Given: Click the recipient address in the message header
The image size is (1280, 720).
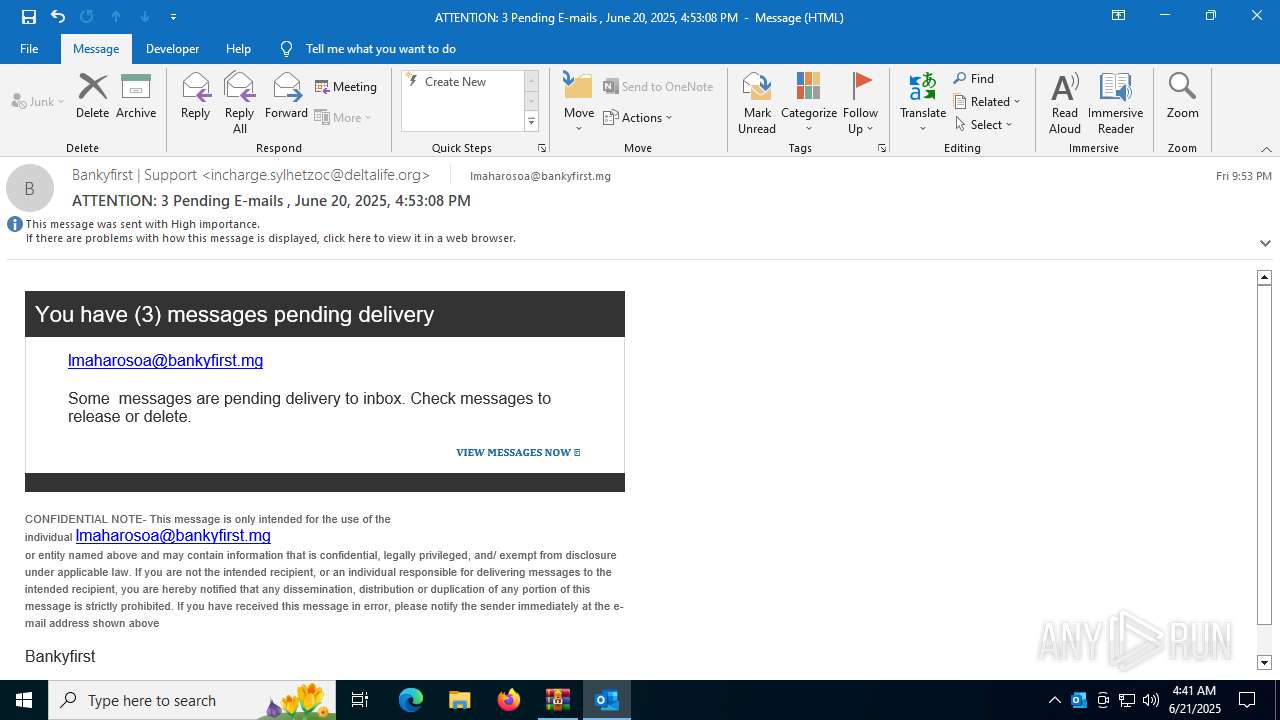Looking at the screenshot, I should pyautogui.click(x=540, y=176).
